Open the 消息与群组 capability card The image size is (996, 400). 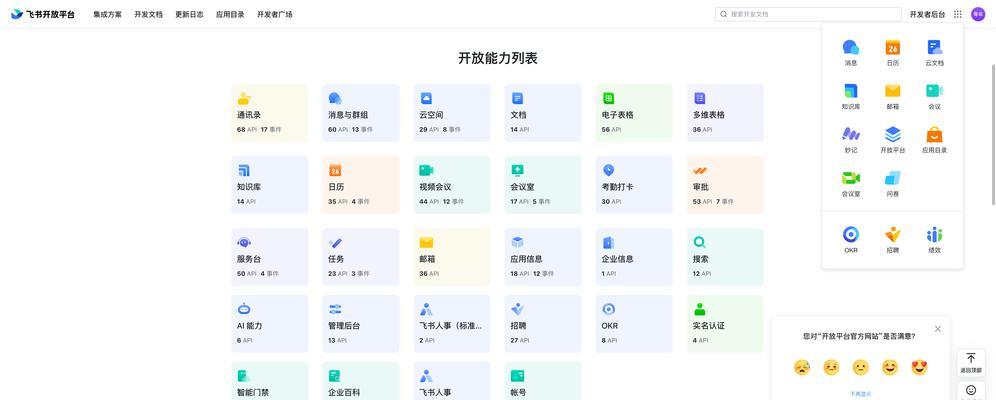pos(361,113)
